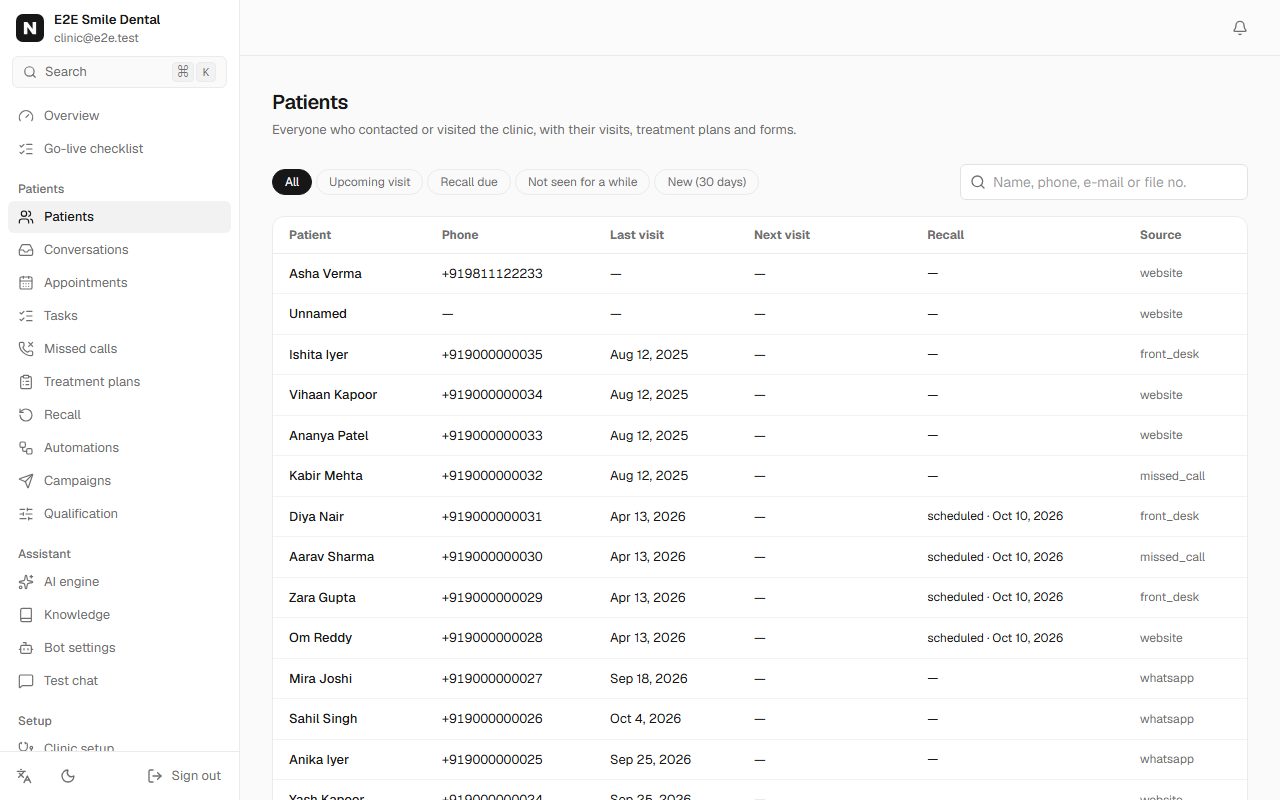
Task: Toggle dark mode moon icon
Action: 68,776
